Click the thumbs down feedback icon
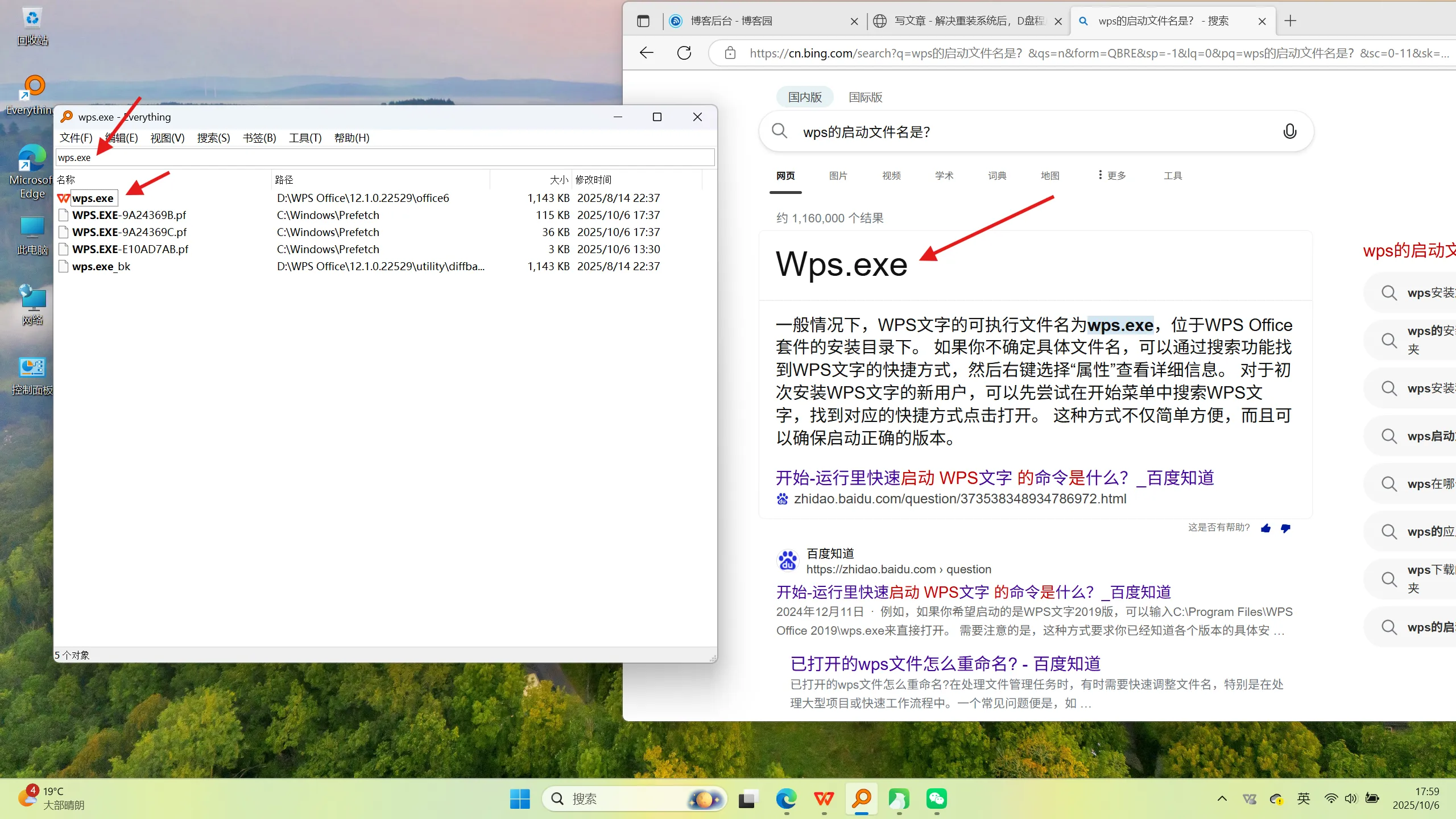The width and height of the screenshot is (1456, 819). click(x=1285, y=528)
